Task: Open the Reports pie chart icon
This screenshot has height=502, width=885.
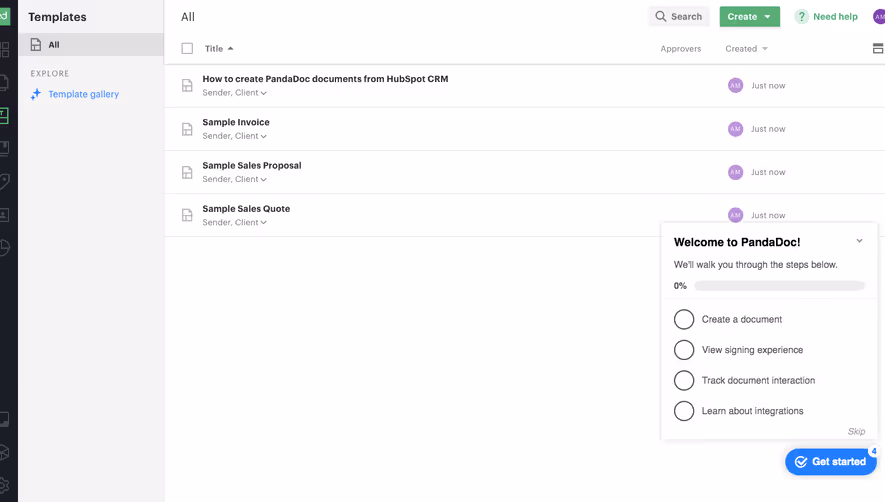Action: (x=5, y=247)
